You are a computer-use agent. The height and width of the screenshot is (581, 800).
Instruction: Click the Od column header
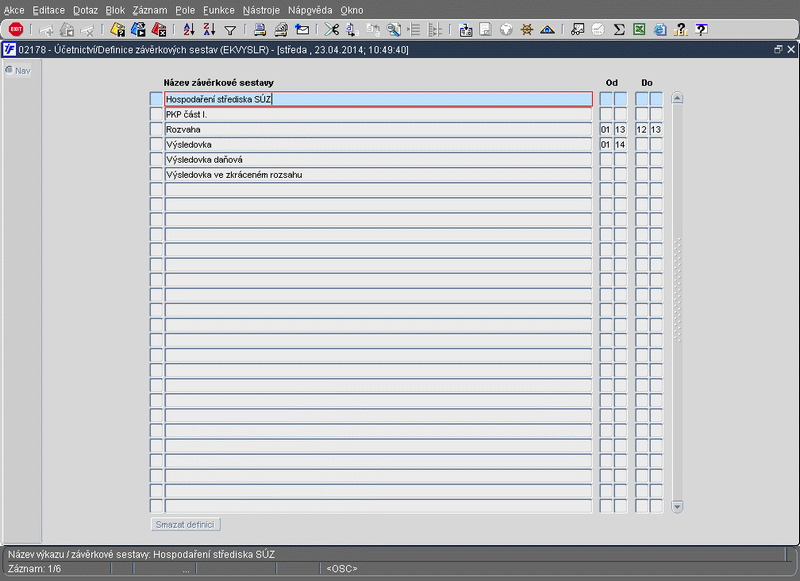tap(612, 83)
